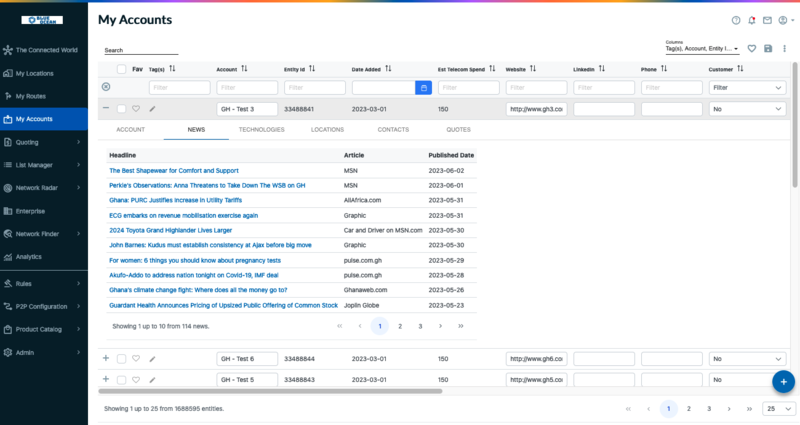Click the save view floppy disk icon
Screen dimensions: 800x425
(x=768, y=48)
